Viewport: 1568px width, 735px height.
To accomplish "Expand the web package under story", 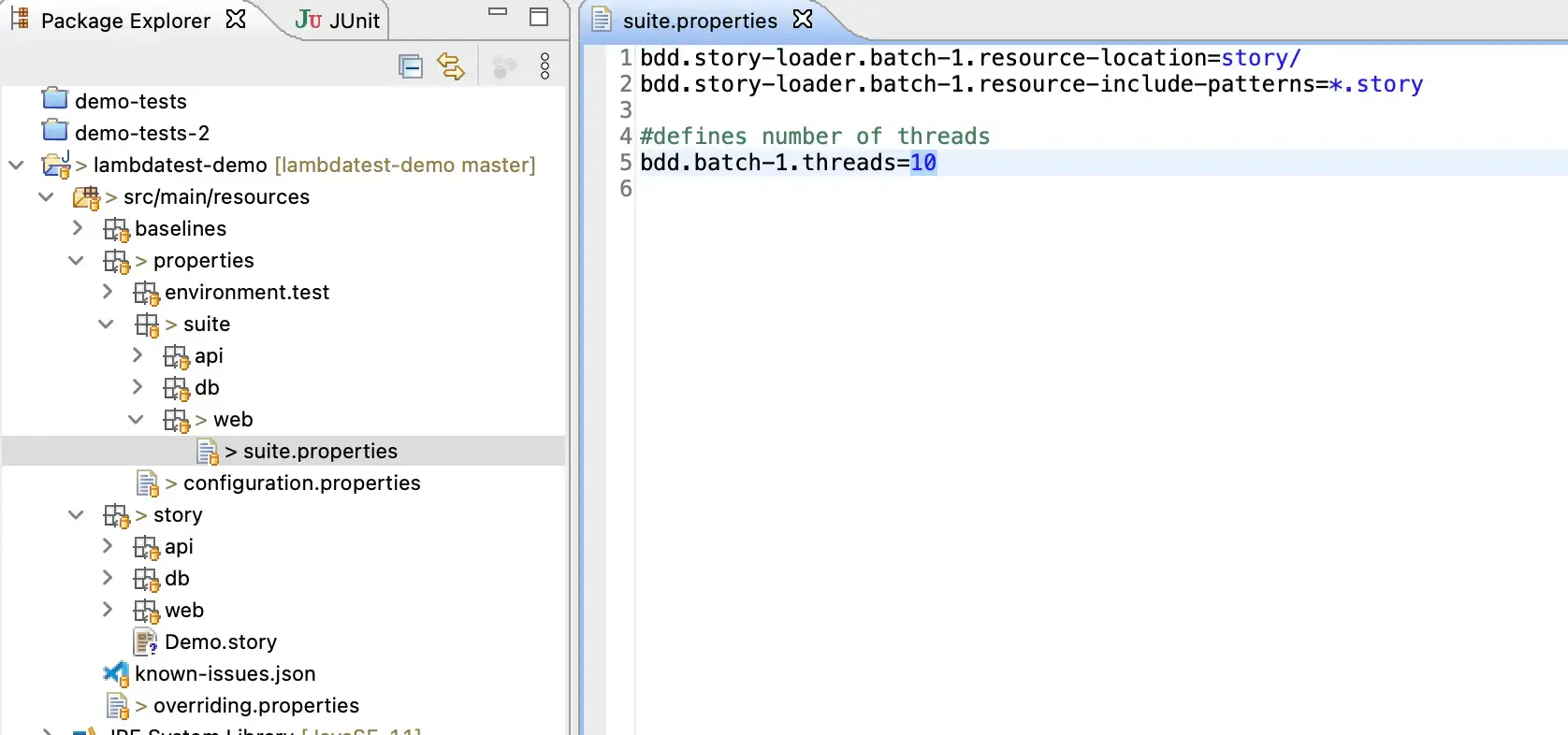I will [x=108, y=610].
